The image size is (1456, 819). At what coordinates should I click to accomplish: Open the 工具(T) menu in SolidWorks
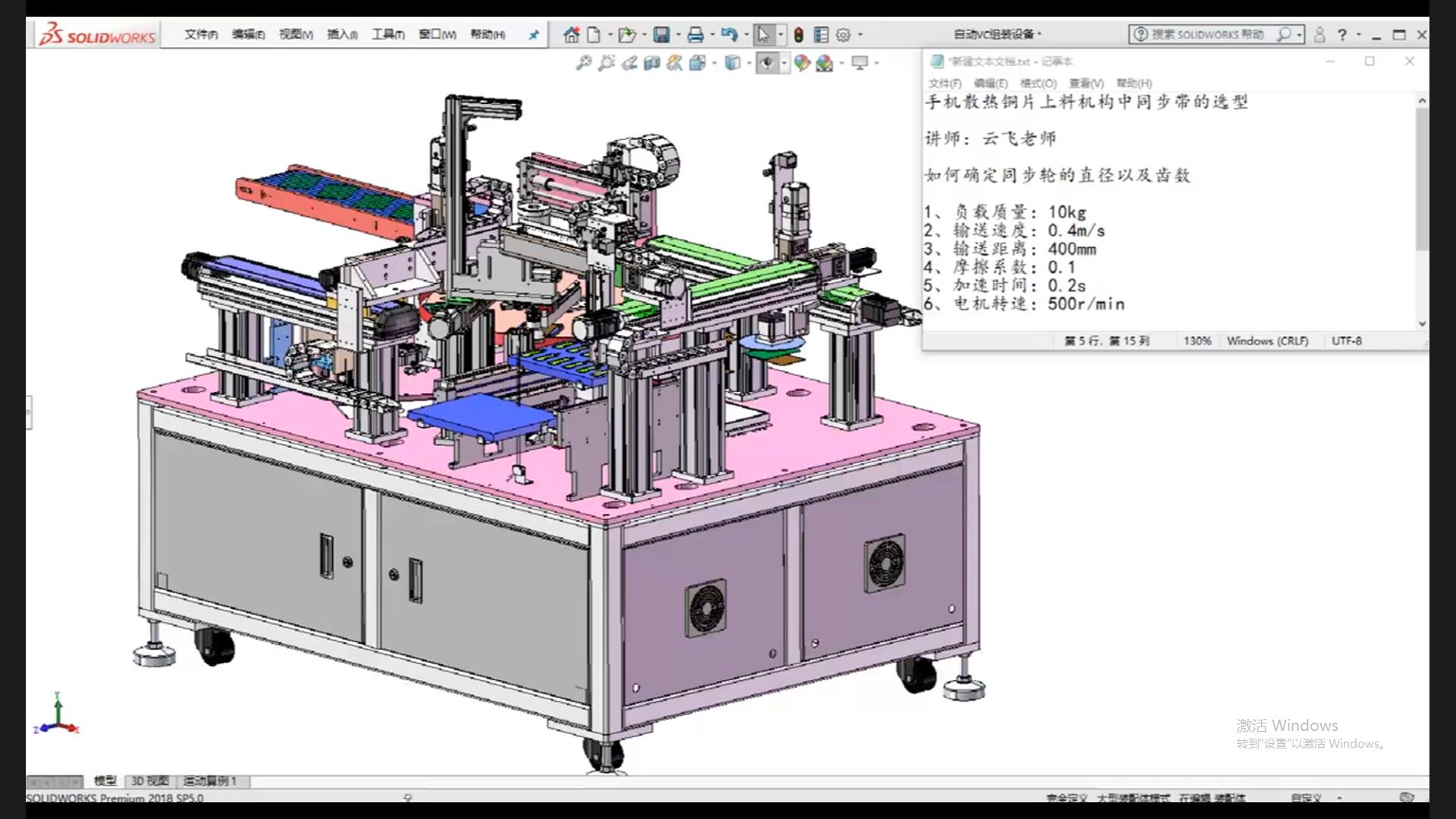click(388, 34)
